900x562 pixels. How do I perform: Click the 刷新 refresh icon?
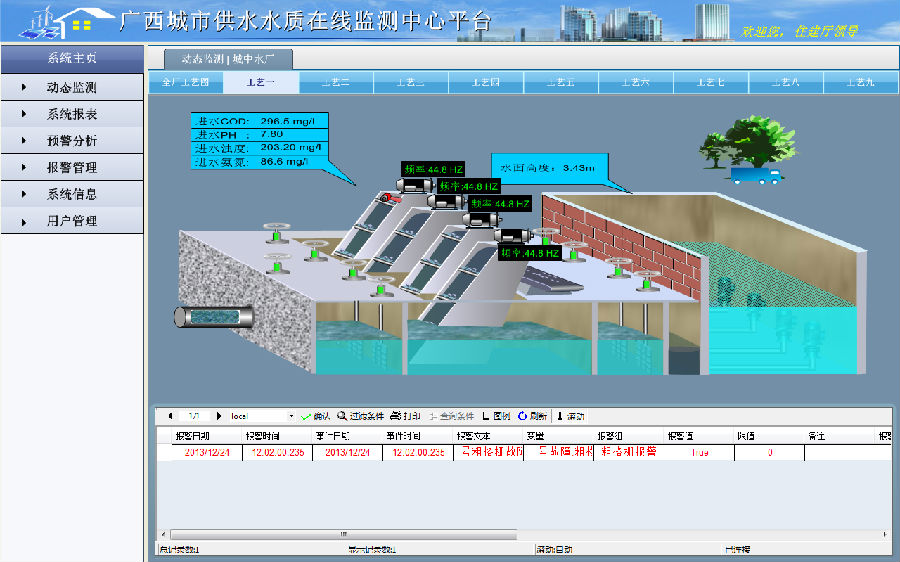(522, 416)
